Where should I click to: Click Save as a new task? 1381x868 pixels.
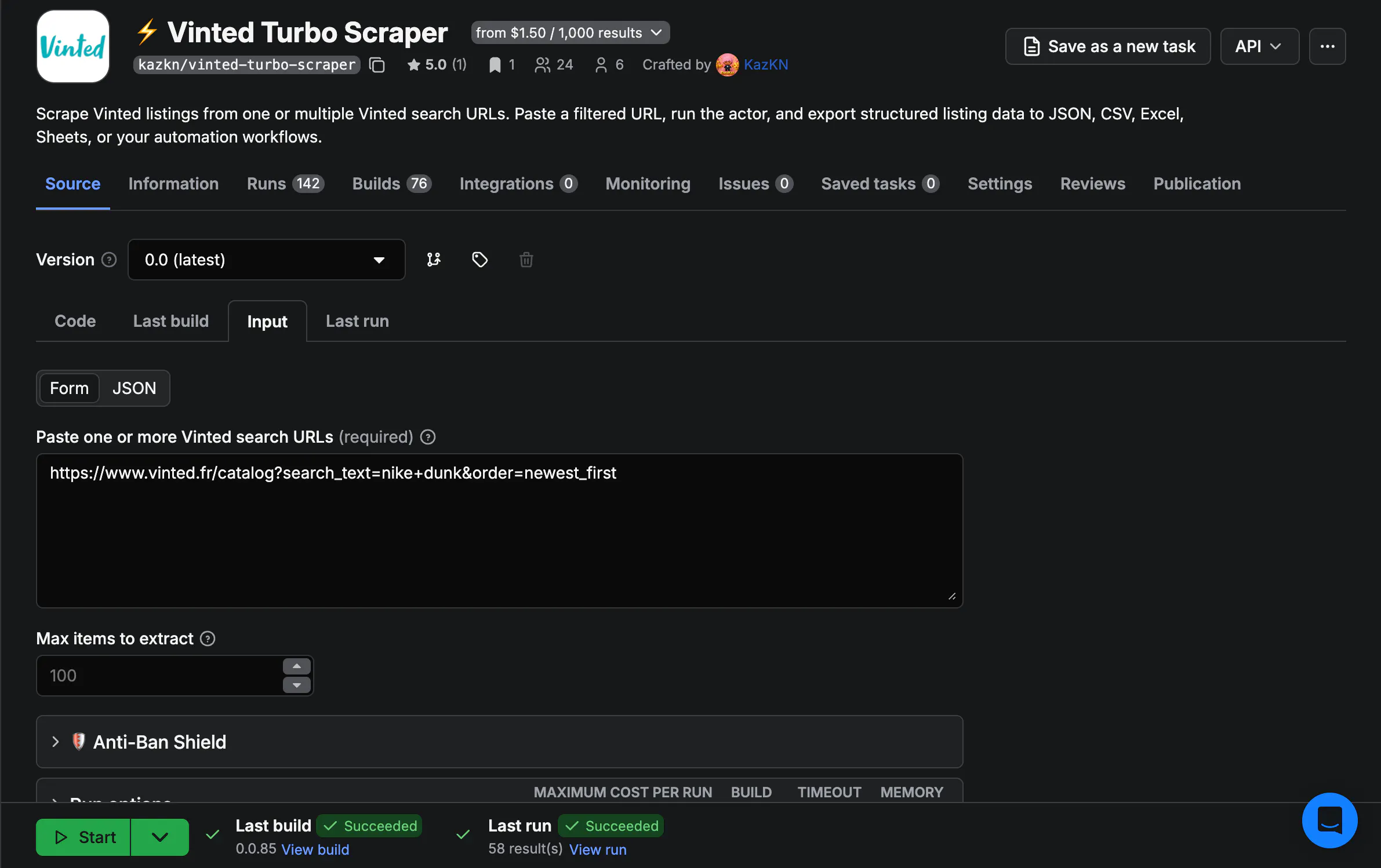(1108, 46)
